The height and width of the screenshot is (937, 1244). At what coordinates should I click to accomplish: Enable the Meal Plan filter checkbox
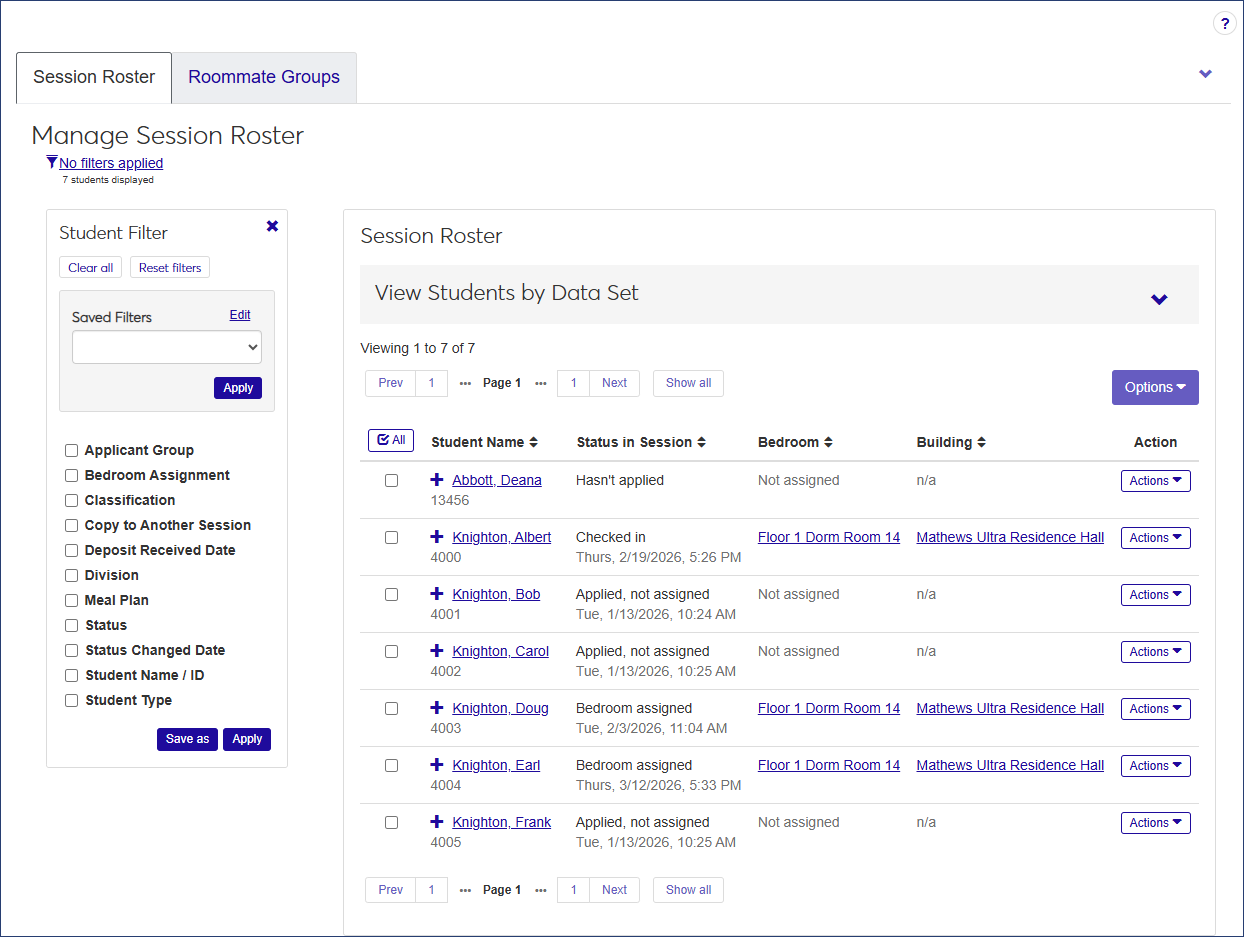(x=71, y=600)
